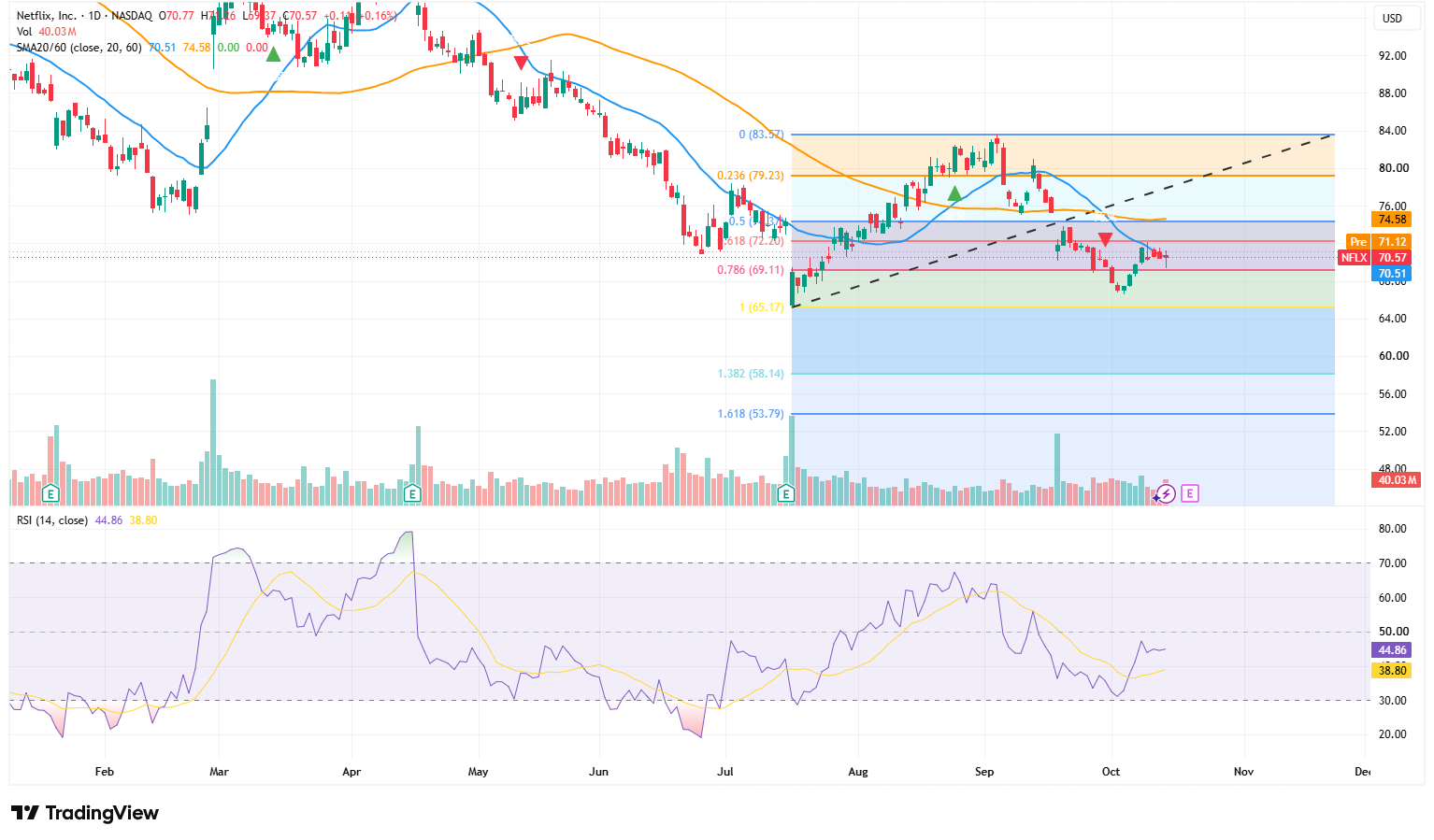Click the 0.786 (69.11) Fibonacci label

pyautogui.click(x=751, y=270)
